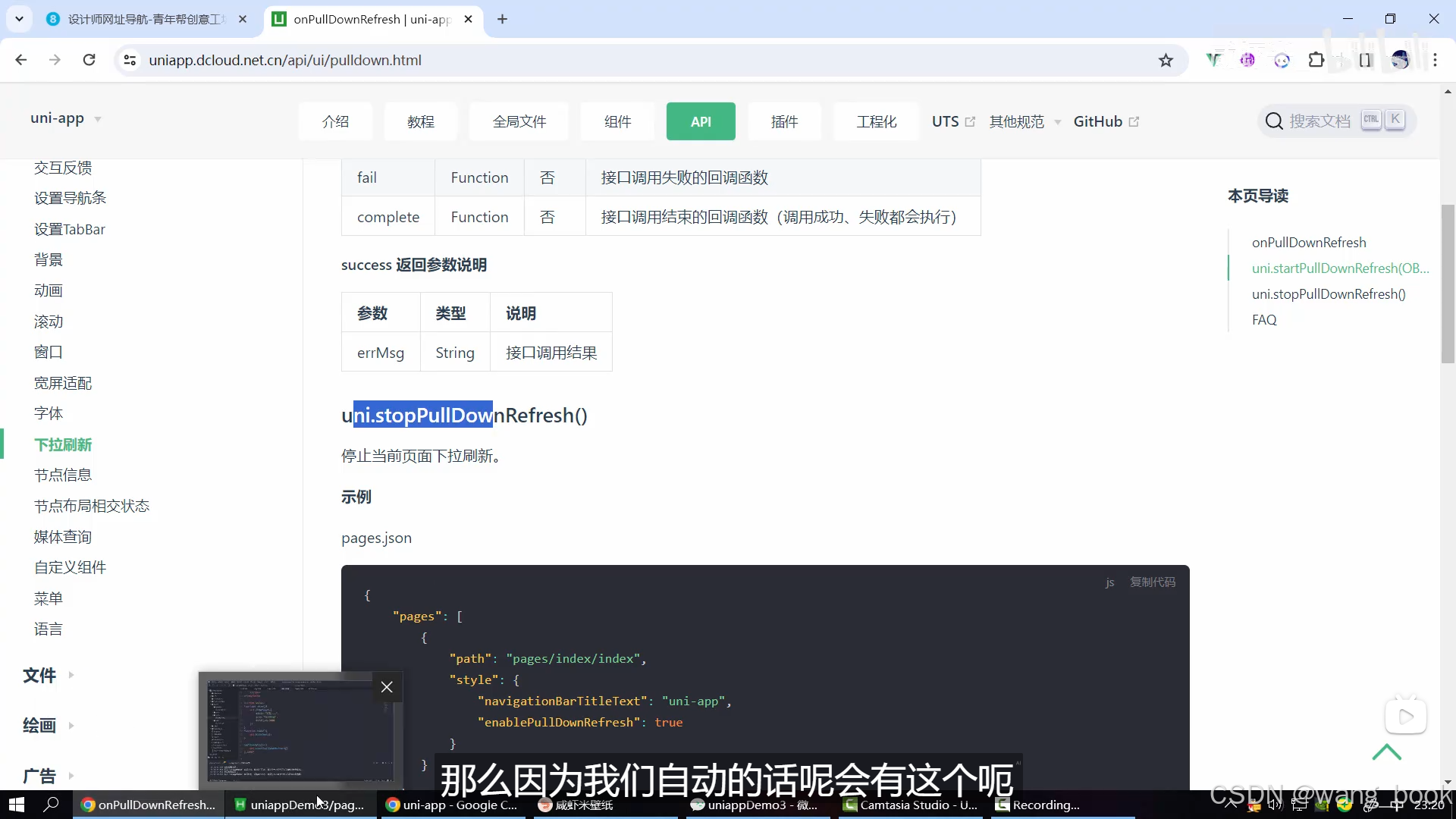Go back to the previous page

click(21, 60)
